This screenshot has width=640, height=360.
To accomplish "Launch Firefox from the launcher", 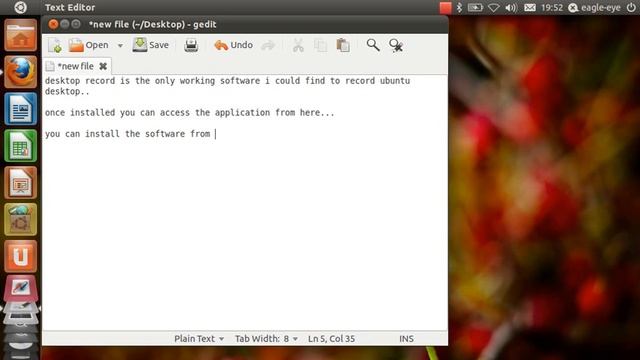I will coord(20,72).
